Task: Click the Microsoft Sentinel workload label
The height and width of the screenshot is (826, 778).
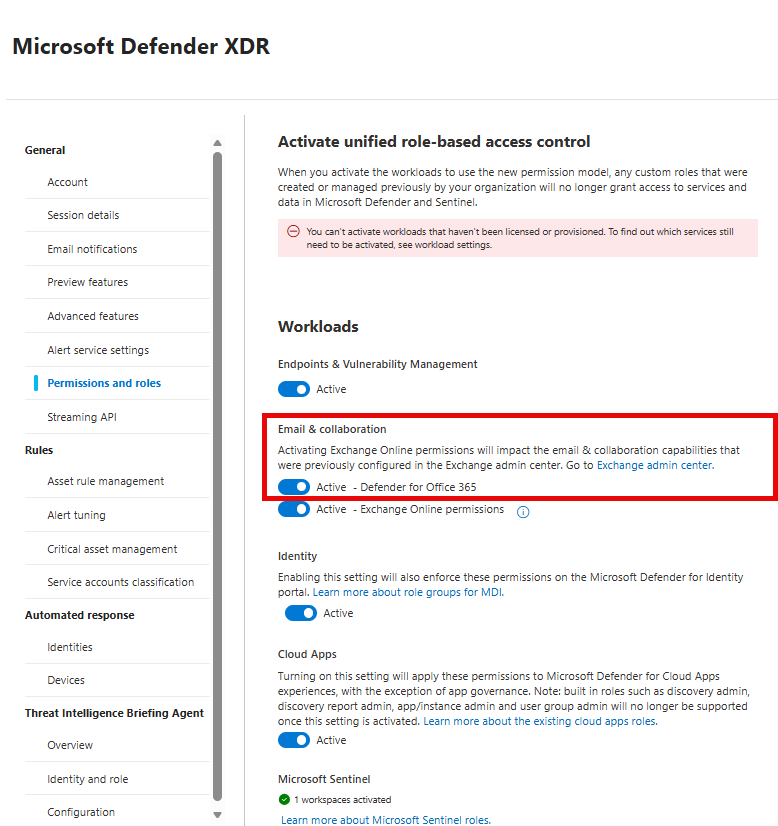Action: (324, 779)
